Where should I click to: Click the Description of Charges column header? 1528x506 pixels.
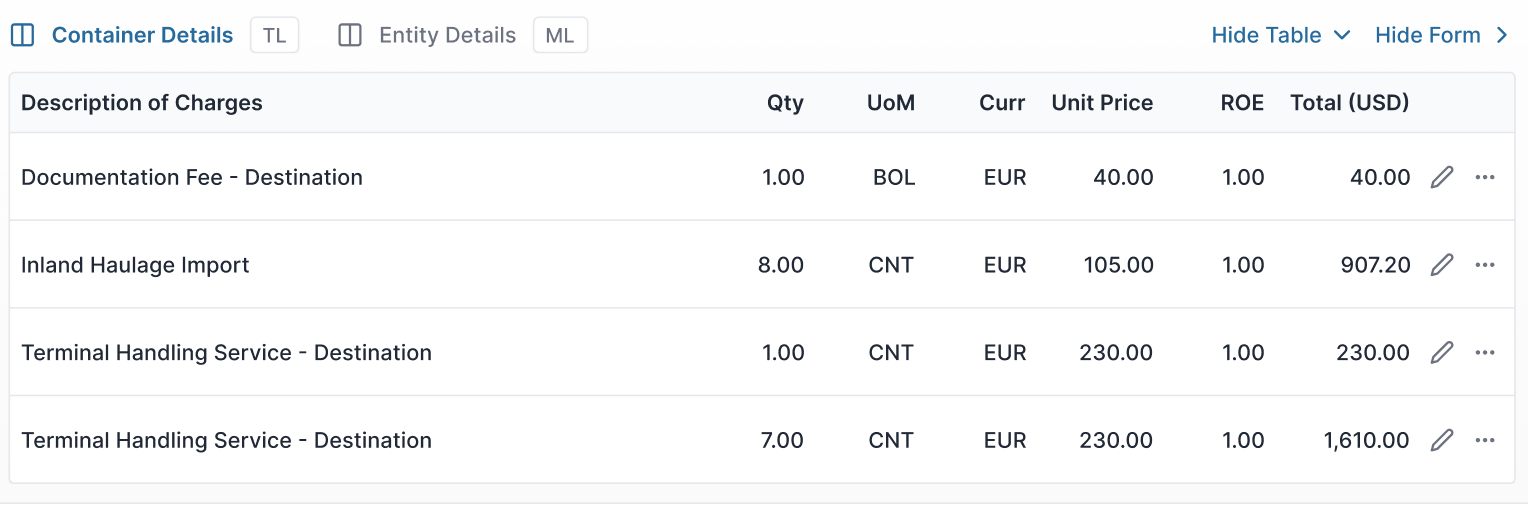(x=142, y=103)
